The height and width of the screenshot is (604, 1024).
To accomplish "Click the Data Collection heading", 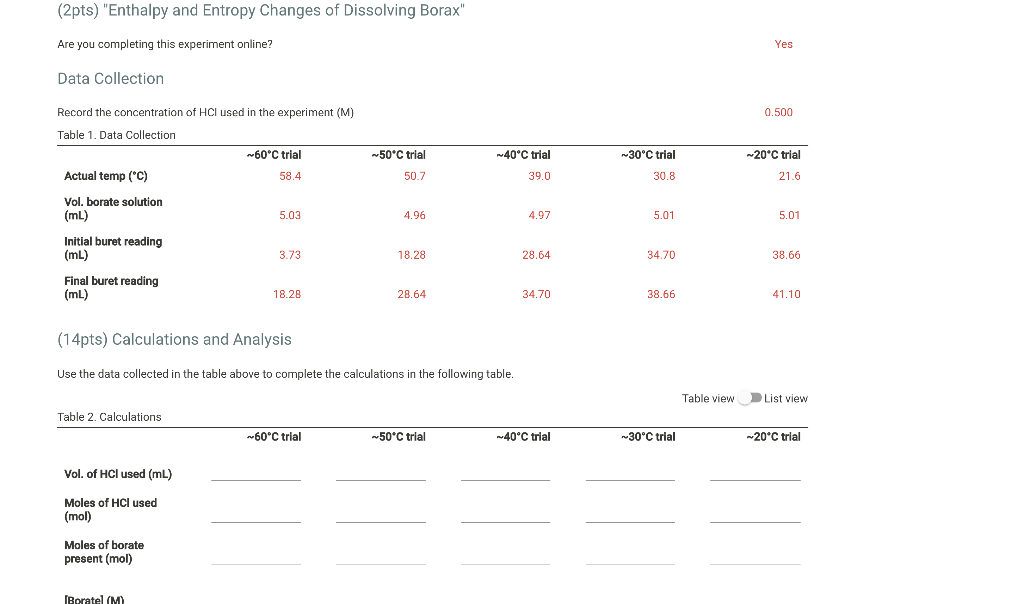I will [x=110, y=79].
